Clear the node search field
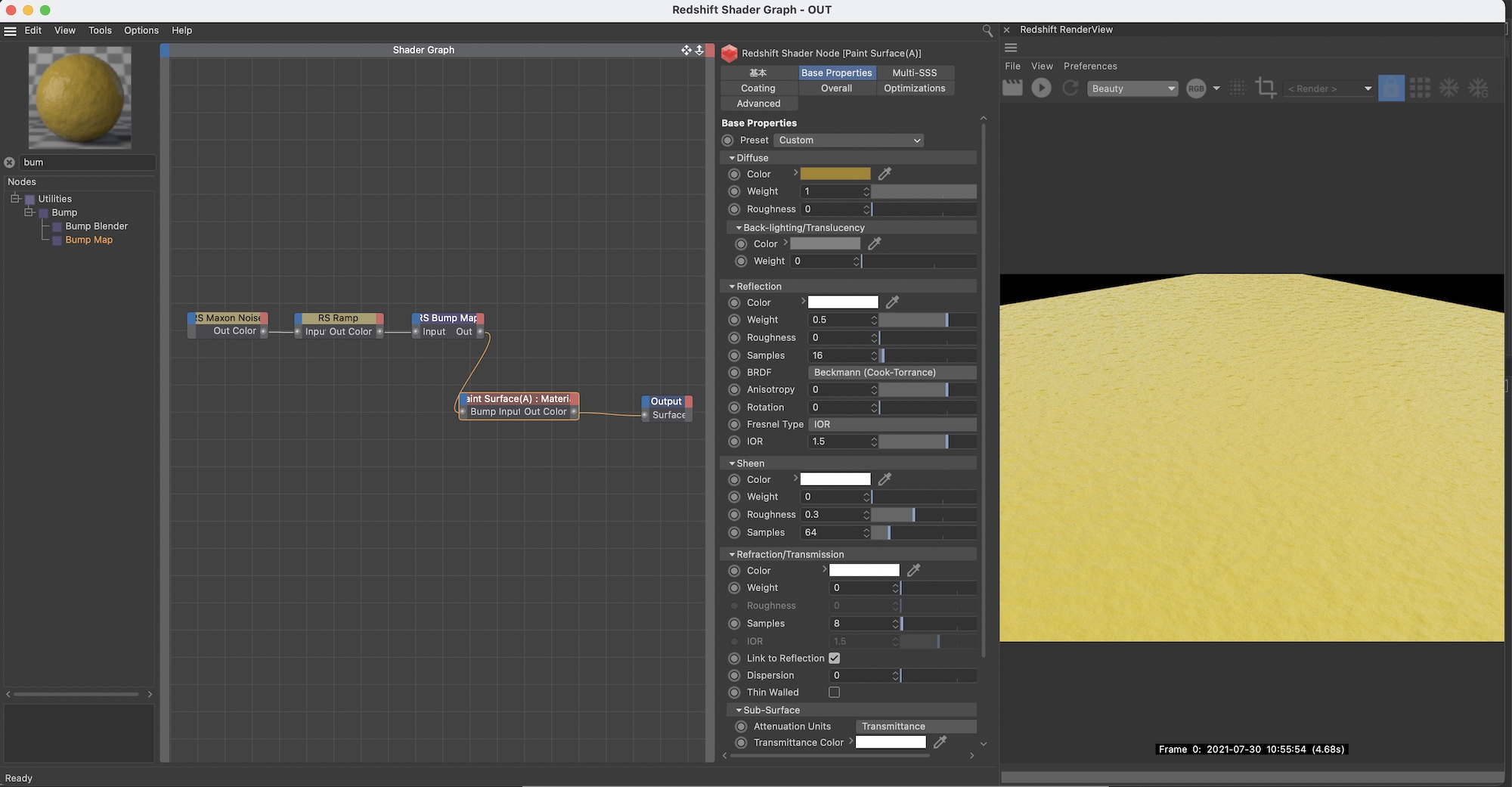1512x787 pixels. (10, 163)
